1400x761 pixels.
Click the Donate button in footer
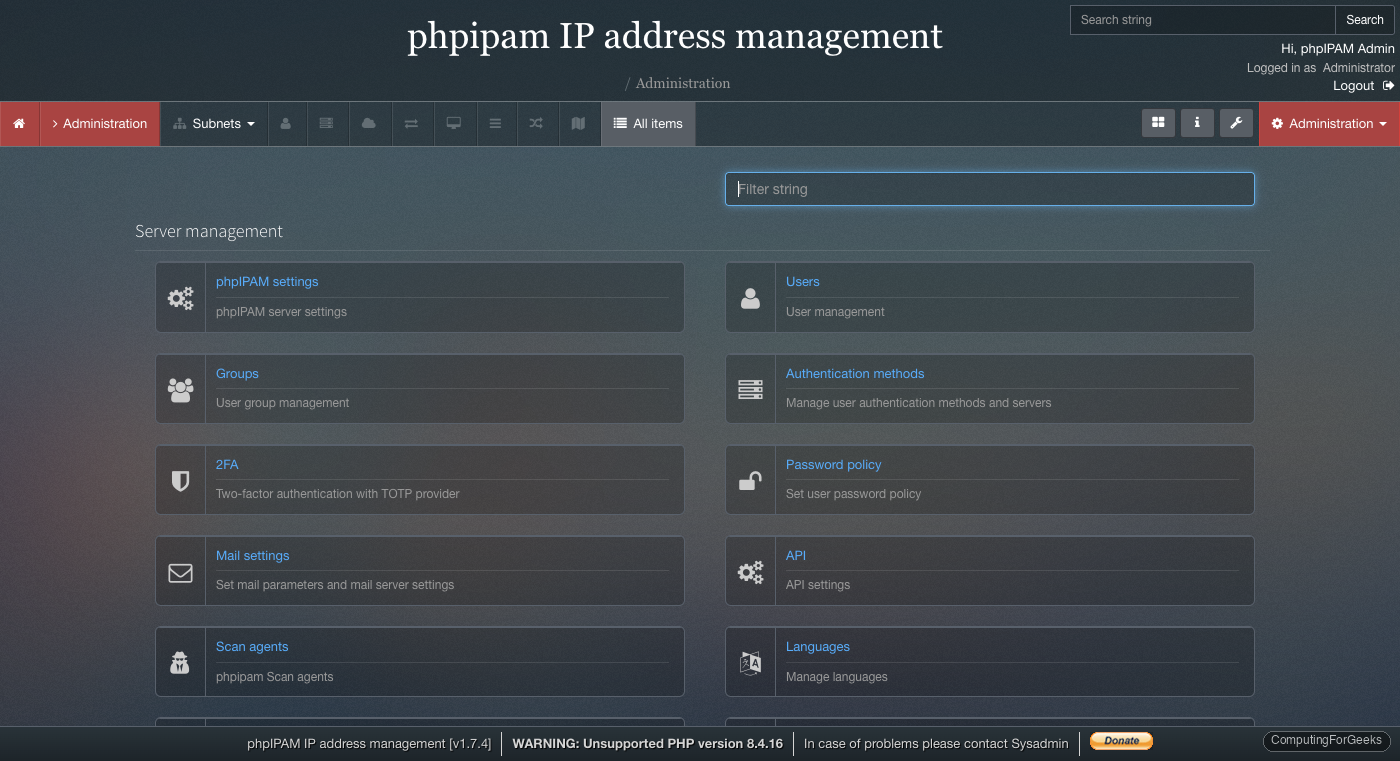click(x=1120, y=741)
